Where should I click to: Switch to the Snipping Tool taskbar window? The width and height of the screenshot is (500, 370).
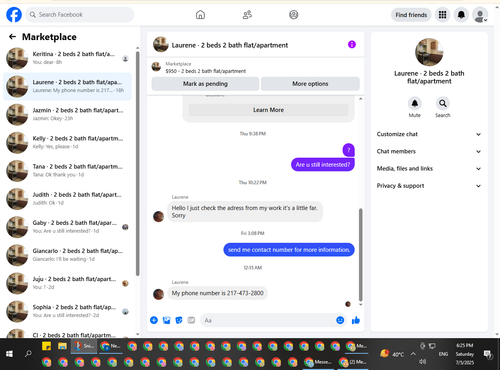(84, 346)
